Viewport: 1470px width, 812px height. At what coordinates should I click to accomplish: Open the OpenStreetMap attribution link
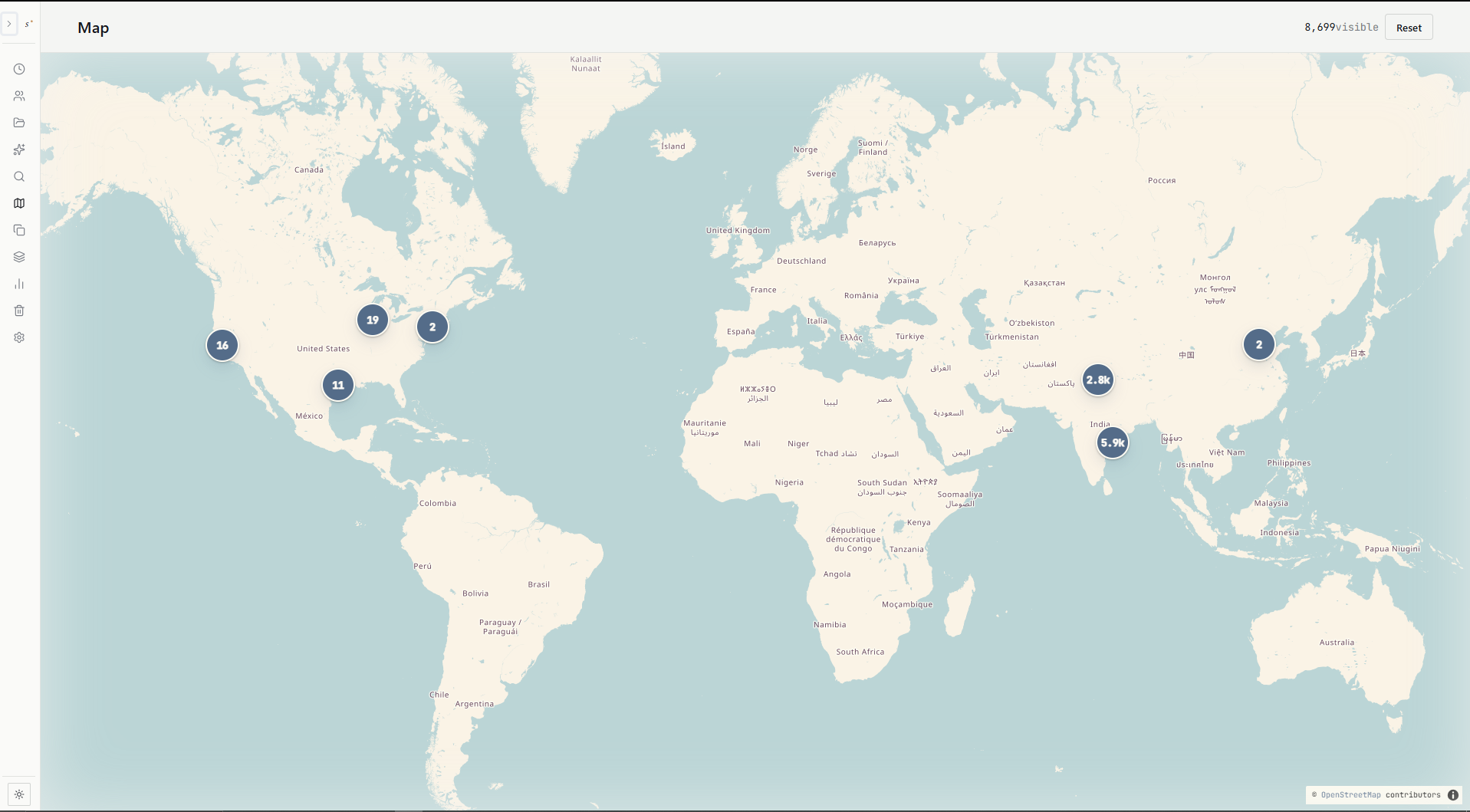click(x=1350, y=795)
